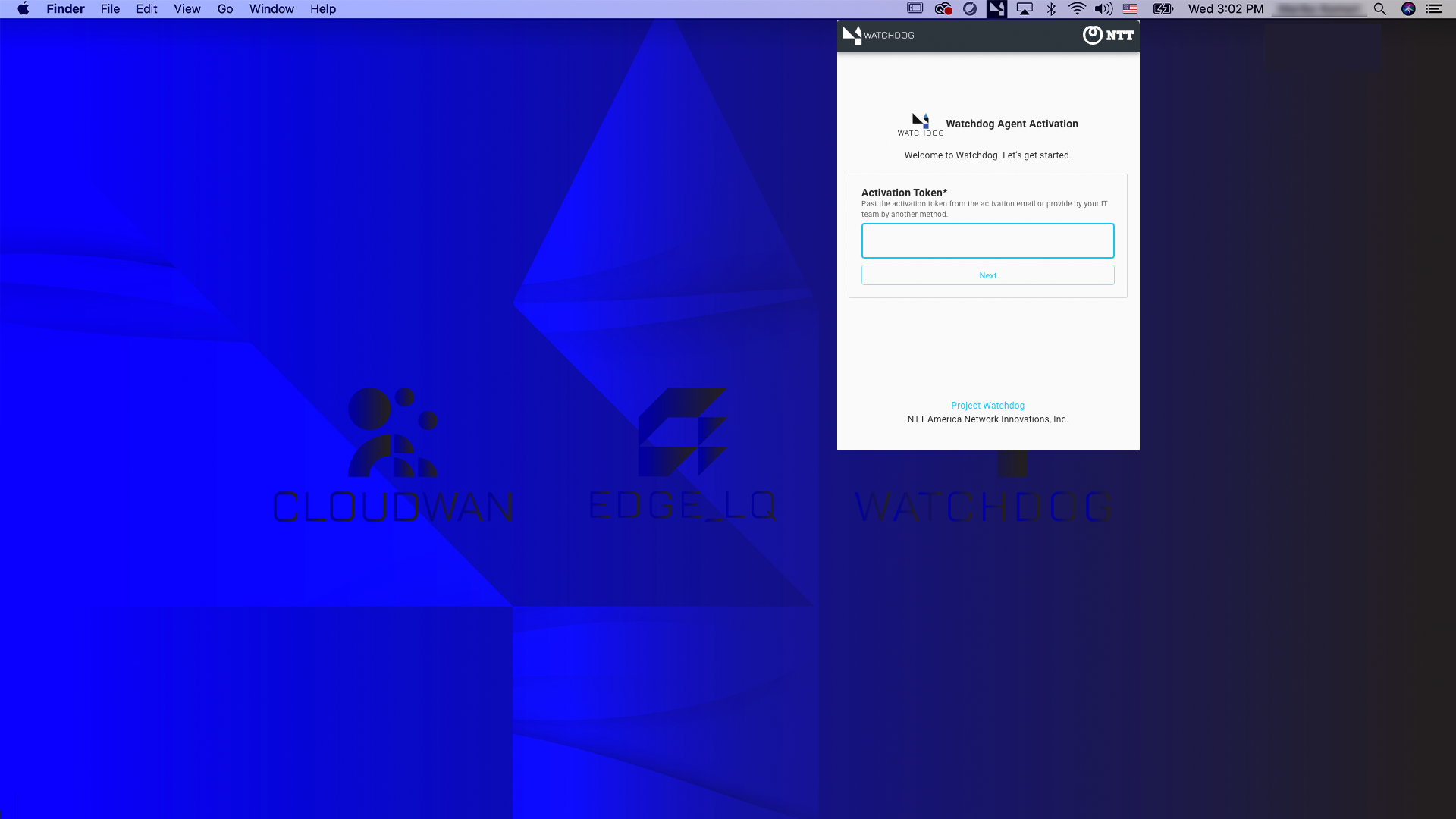
Task: Open the Apple menu
Action: coord(24,9)
